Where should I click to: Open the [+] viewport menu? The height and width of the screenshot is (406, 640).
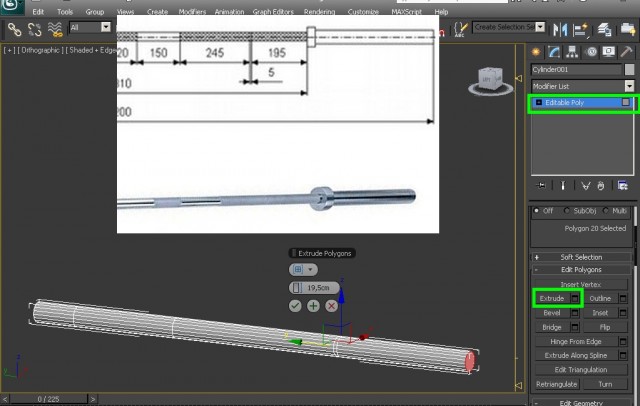tap(9, 50)
